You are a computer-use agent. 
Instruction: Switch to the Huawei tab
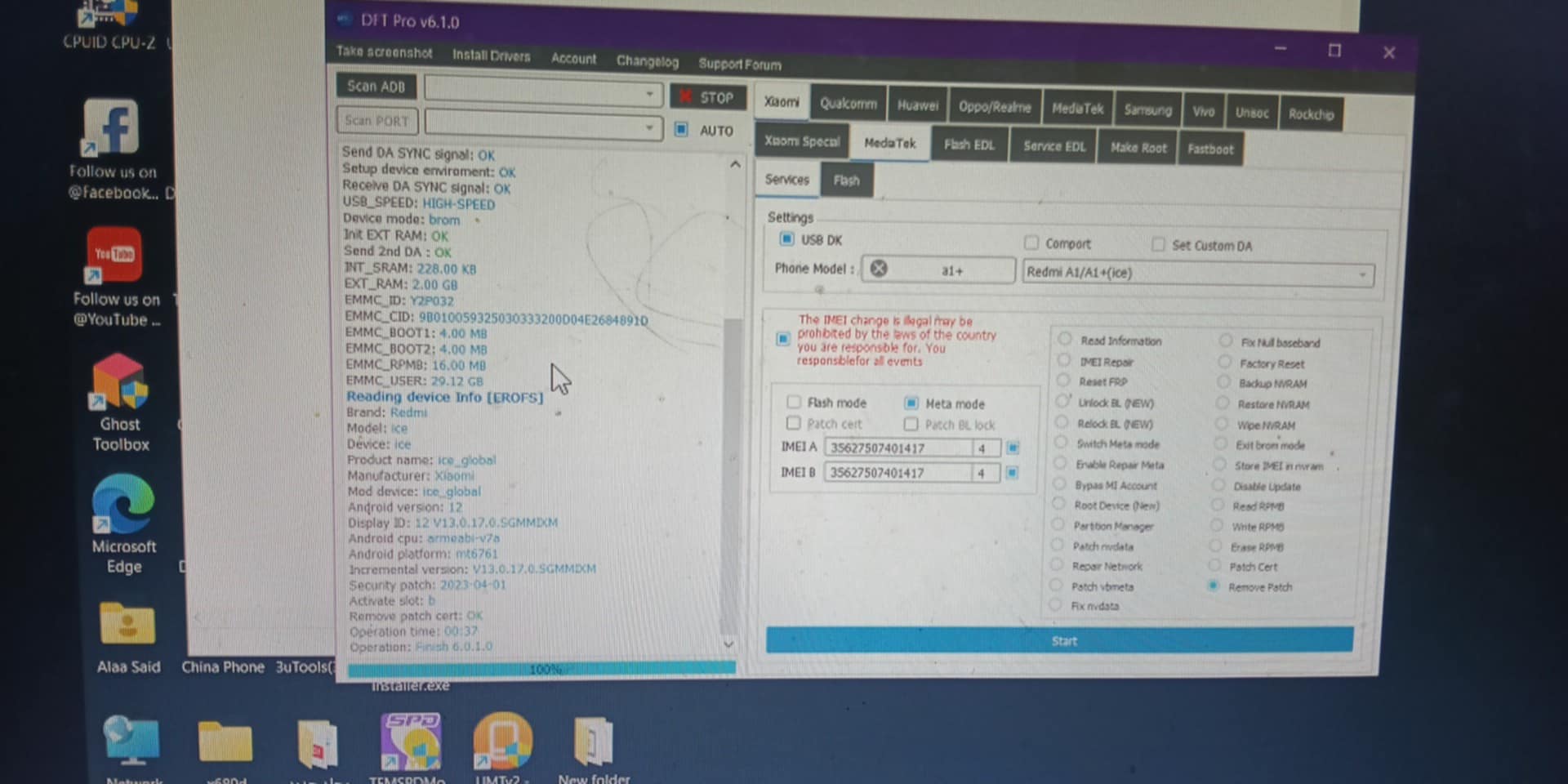[918, 105]
